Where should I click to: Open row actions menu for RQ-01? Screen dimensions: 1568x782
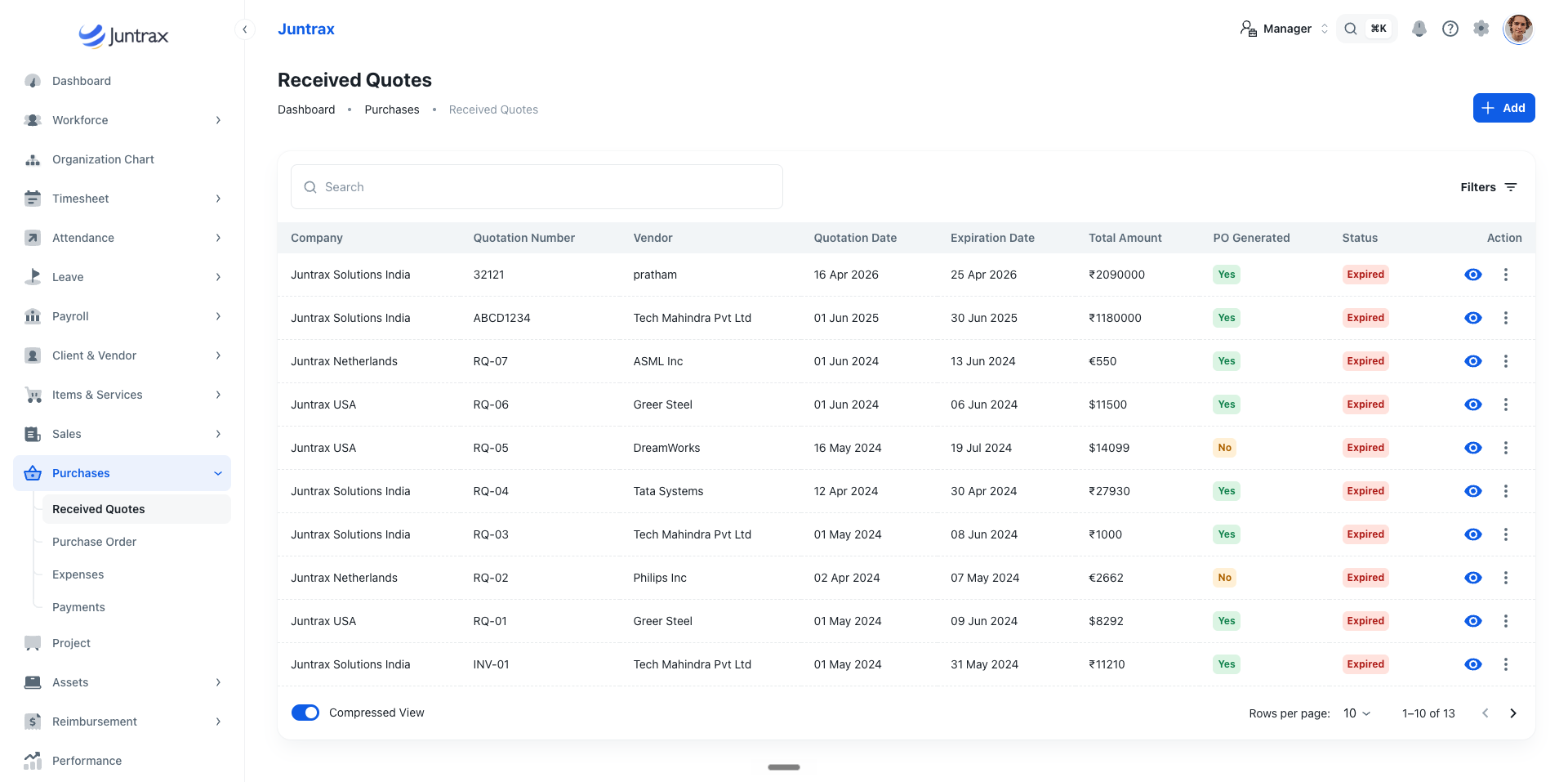click(1506, 621)
